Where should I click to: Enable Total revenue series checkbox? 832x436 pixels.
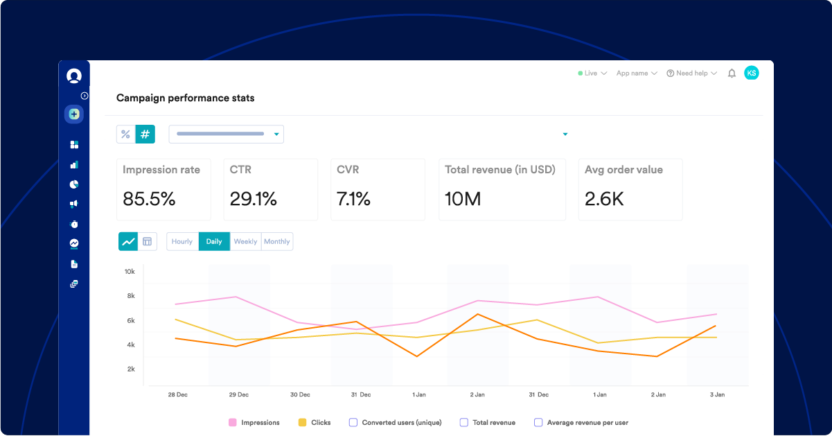pos(464,423)
